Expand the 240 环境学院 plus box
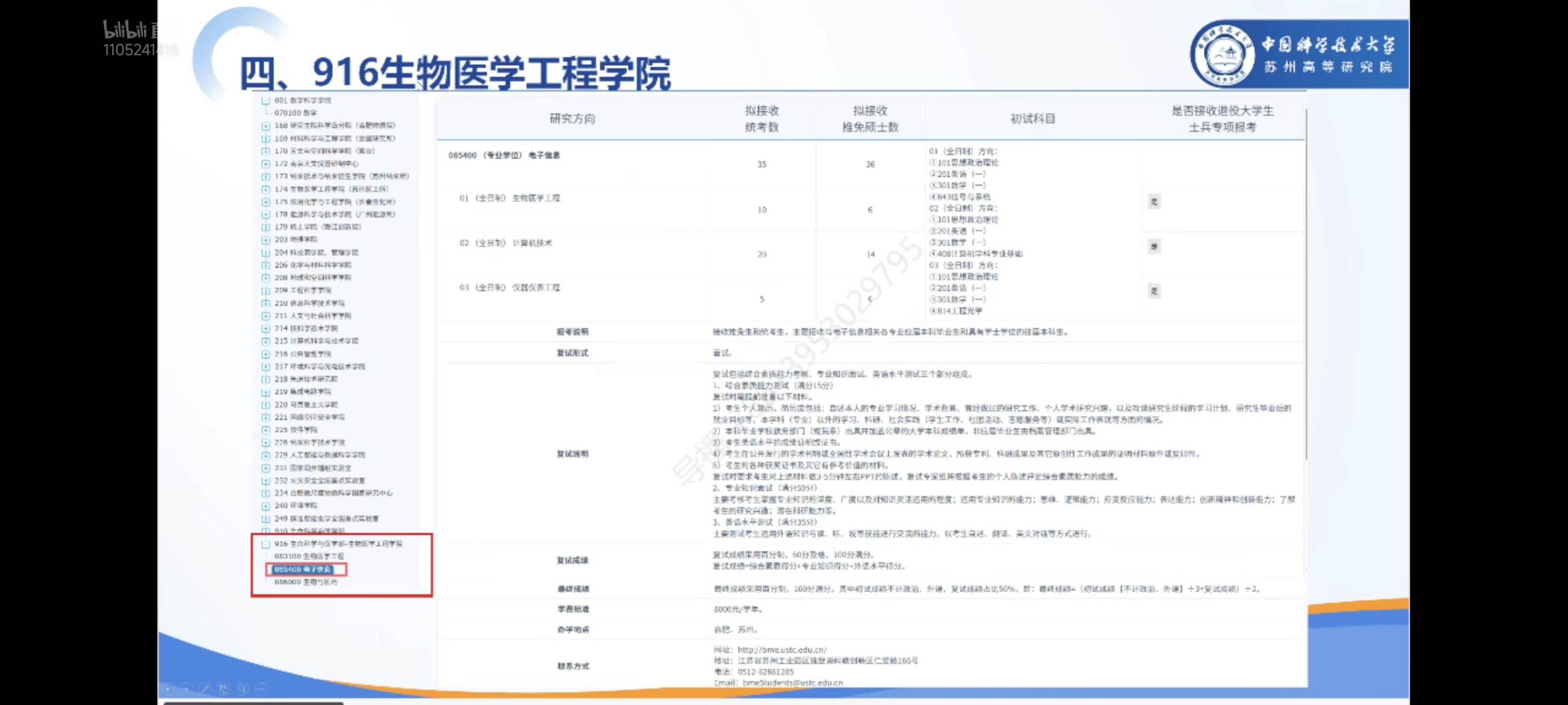This screenshot has height=705, width=1568. (x=266, y=506)
